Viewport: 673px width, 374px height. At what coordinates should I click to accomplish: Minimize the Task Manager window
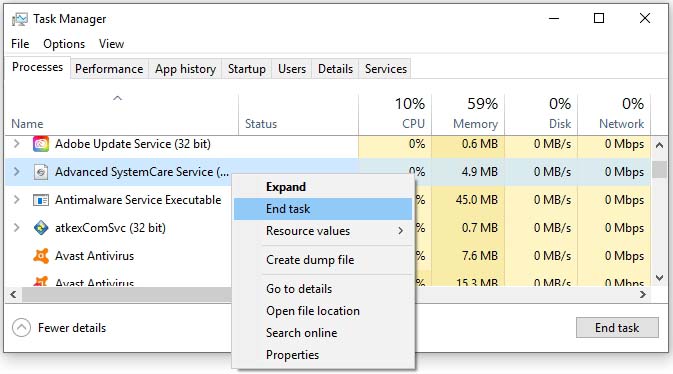tap(554, 18)
